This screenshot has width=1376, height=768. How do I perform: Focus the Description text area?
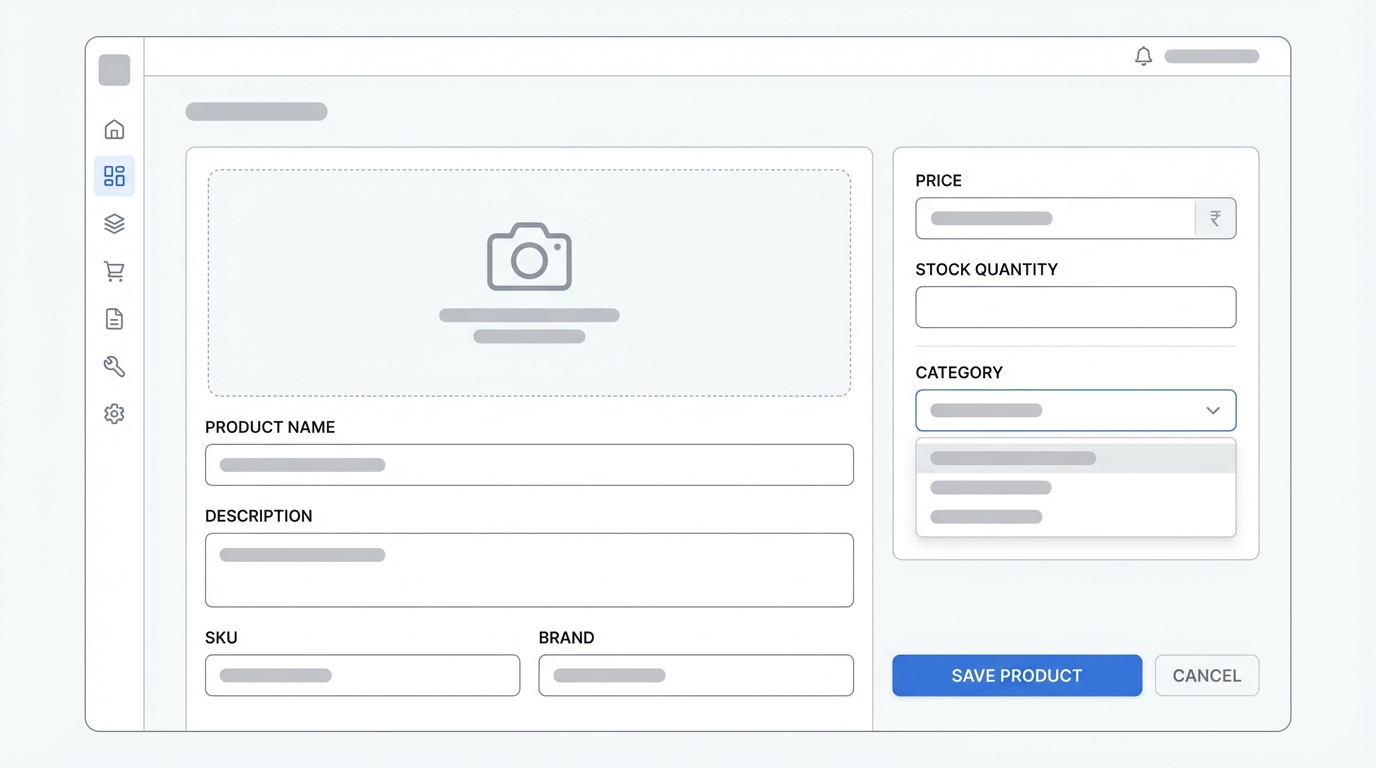pos(529,570)
